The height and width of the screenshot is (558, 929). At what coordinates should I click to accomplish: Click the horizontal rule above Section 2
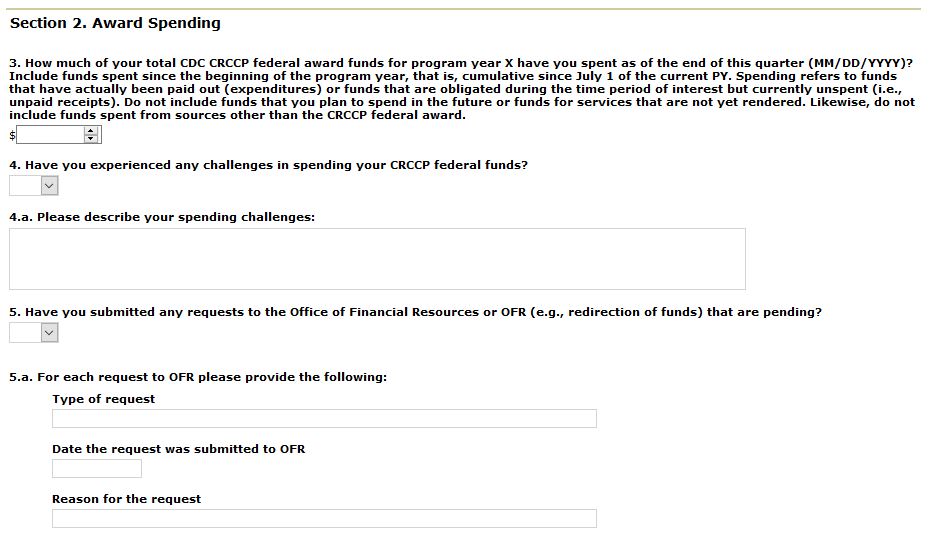coord(464,9)
